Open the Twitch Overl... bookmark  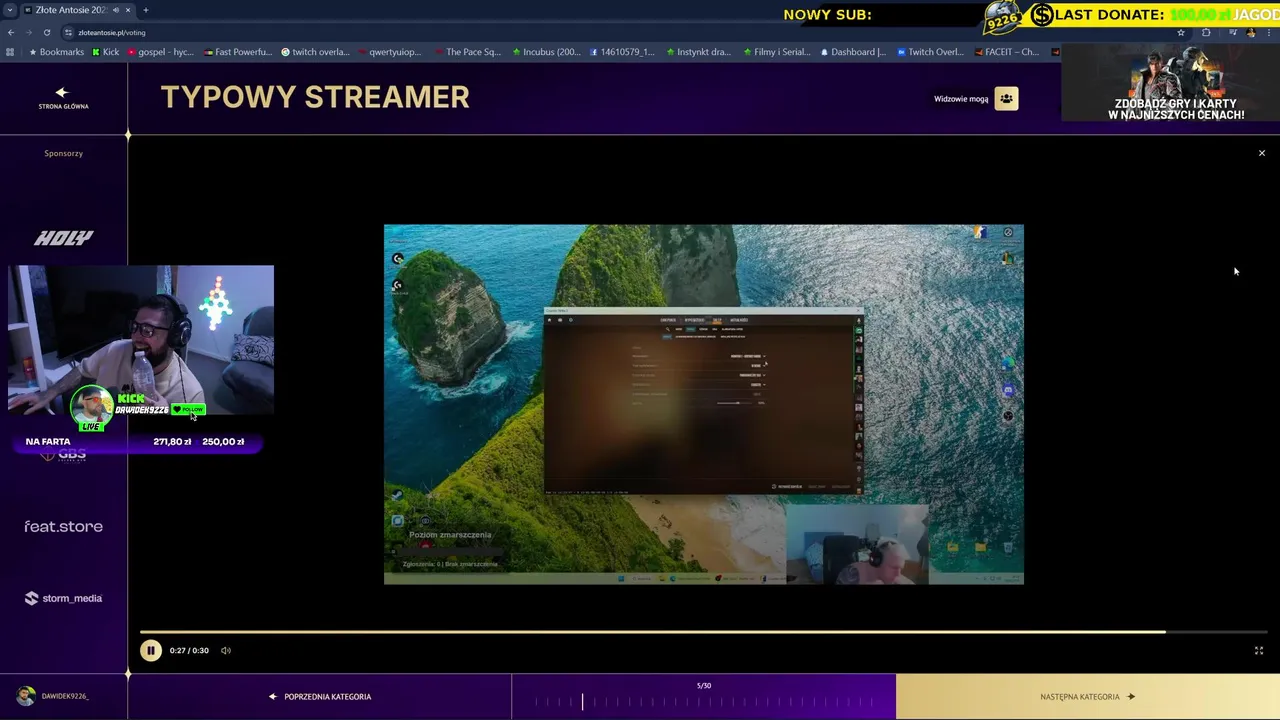pyautogui.click(x=930, y=52)
